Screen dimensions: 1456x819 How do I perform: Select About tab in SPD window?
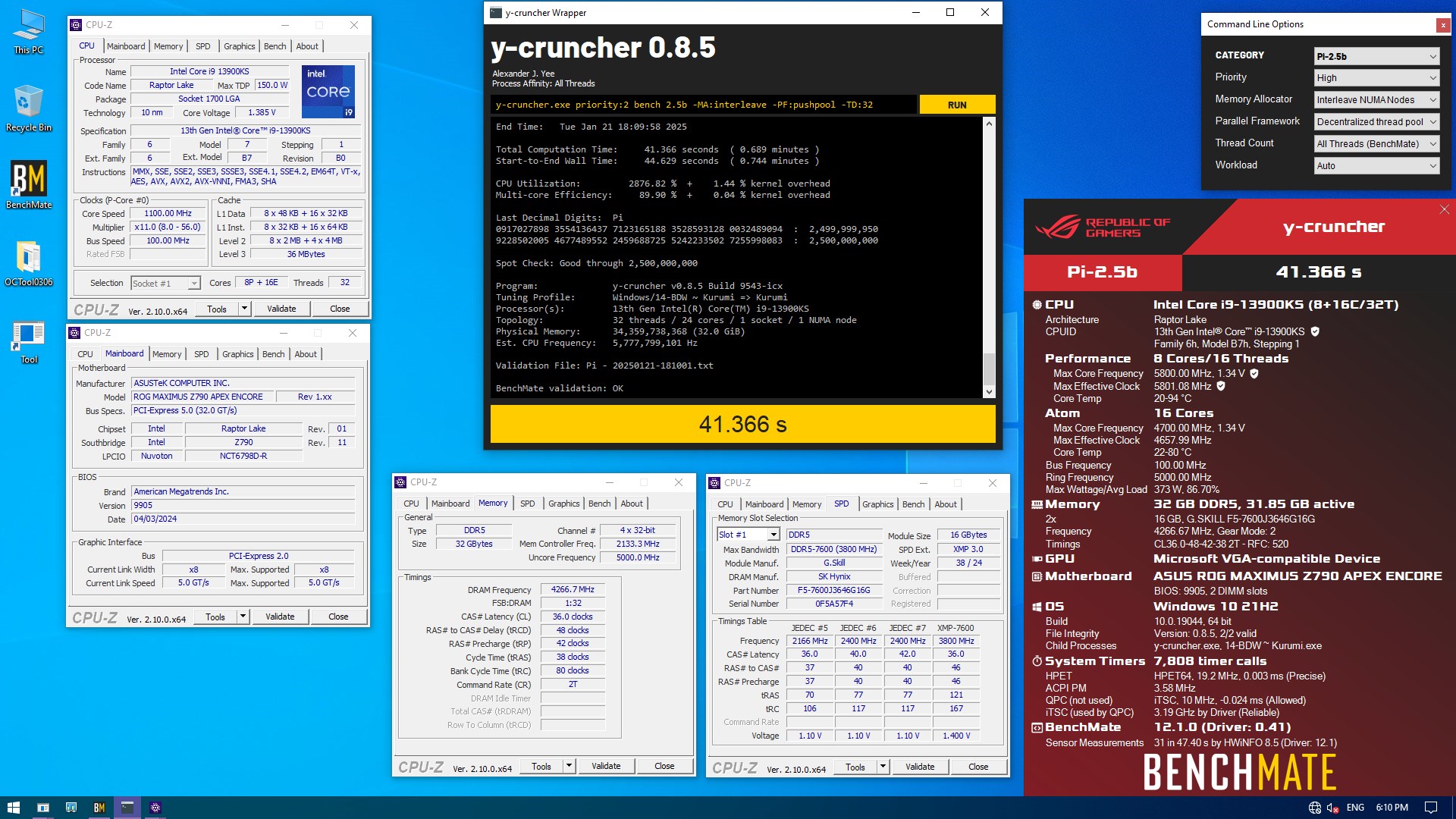[946, 504]
